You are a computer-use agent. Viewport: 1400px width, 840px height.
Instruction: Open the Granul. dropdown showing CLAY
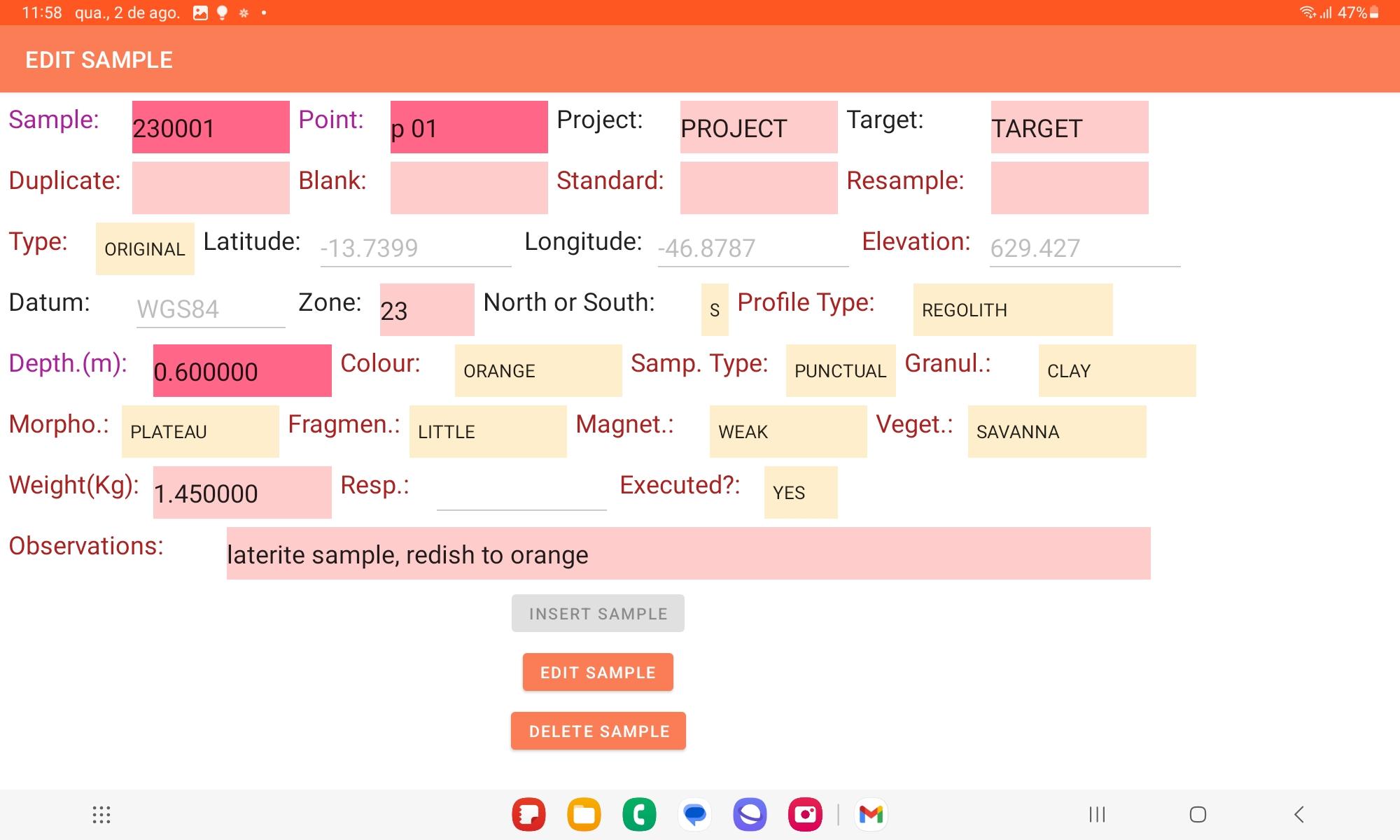[1117, 370]
